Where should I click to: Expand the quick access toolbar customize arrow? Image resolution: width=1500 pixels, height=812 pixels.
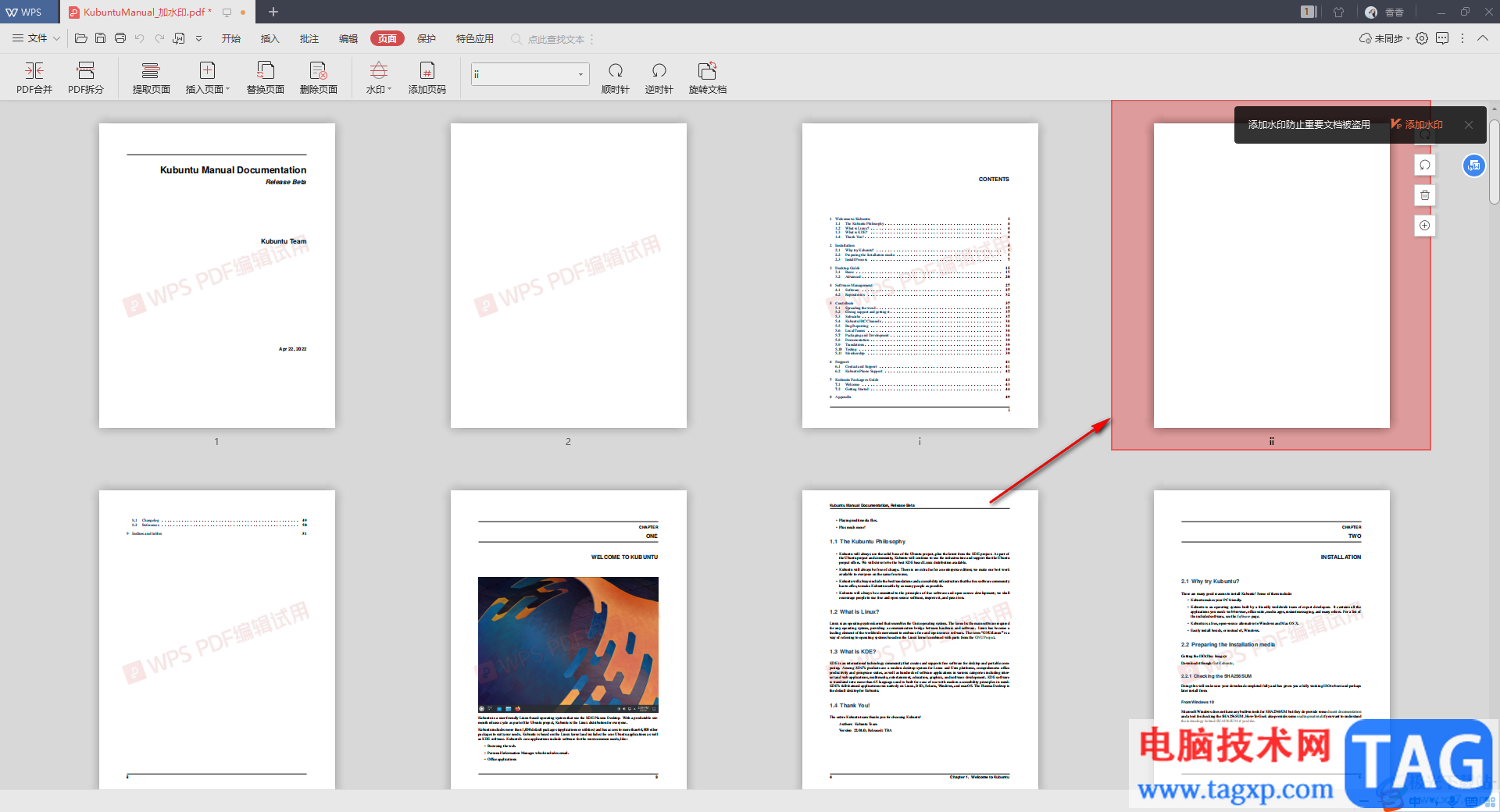coord(198,38)
